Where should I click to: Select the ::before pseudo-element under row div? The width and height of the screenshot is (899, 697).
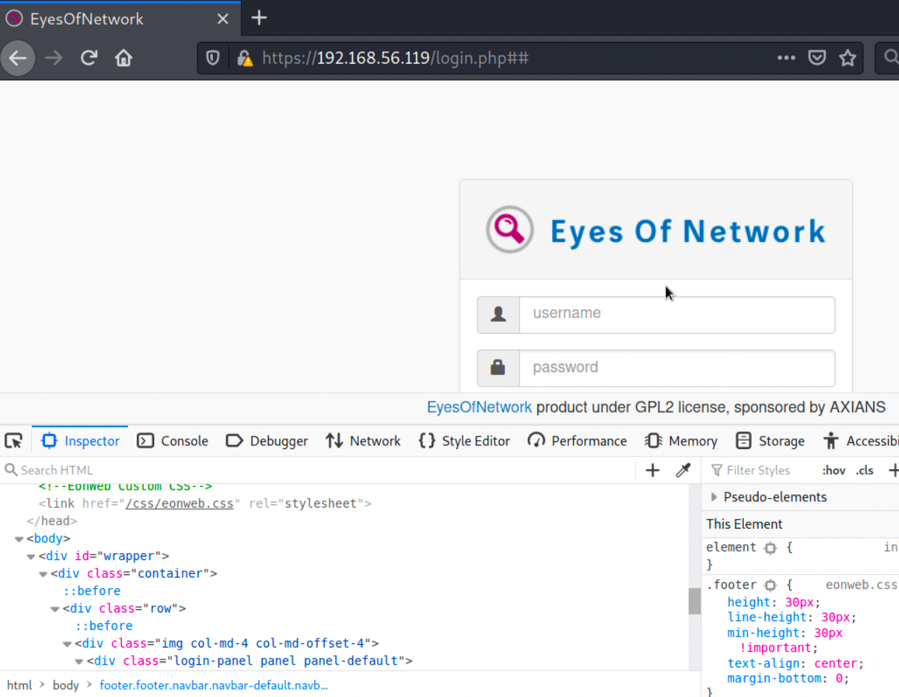(104, 626)
